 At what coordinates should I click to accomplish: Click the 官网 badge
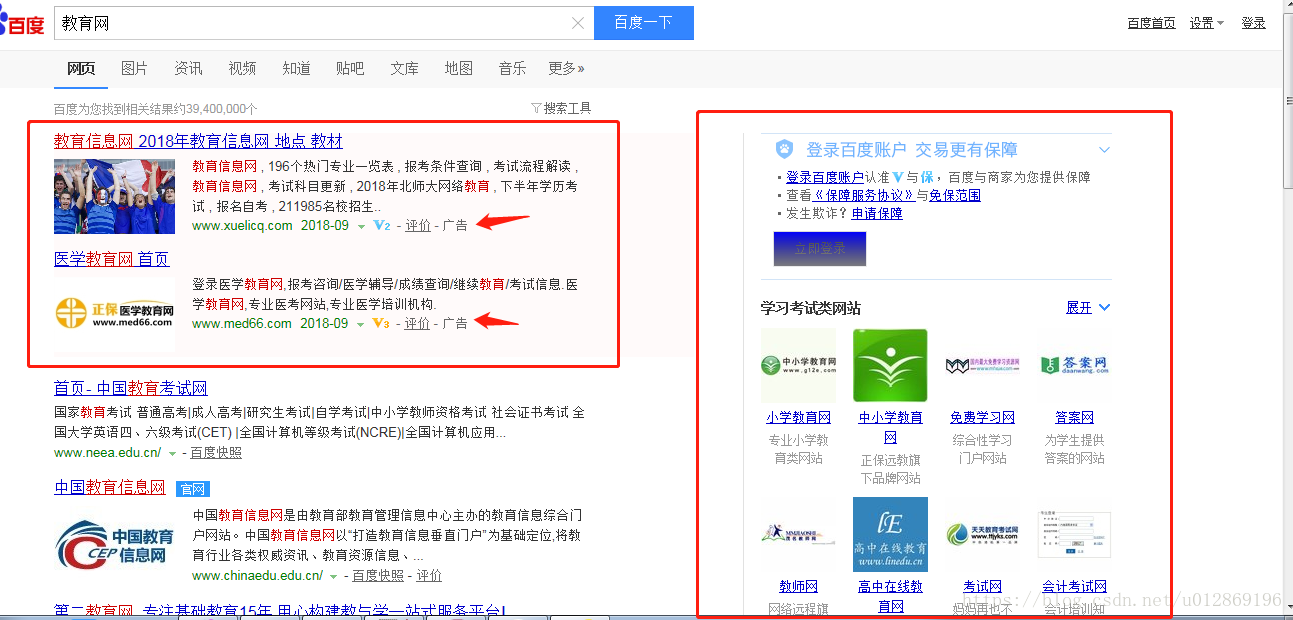(192, 489)
